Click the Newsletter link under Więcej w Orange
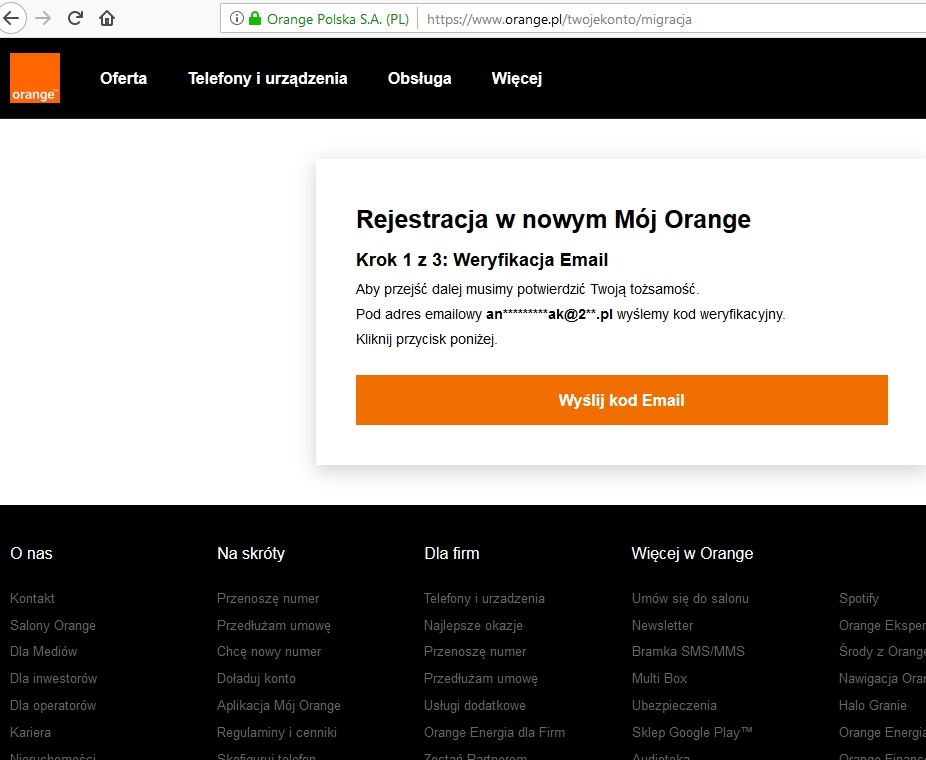The image size is (926, 760). click(x=662, y=625)
